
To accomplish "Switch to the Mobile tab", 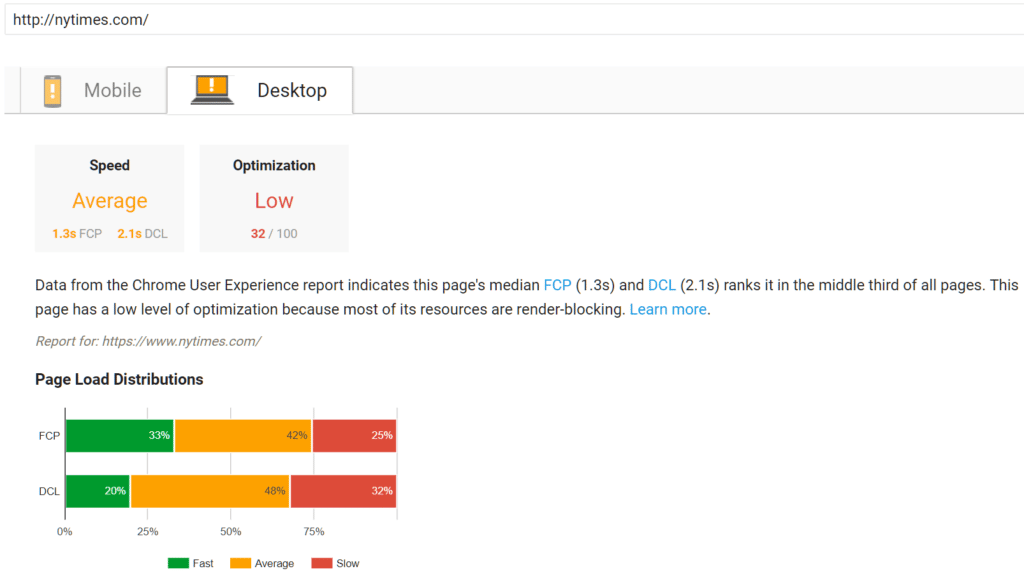I will 93,90.
